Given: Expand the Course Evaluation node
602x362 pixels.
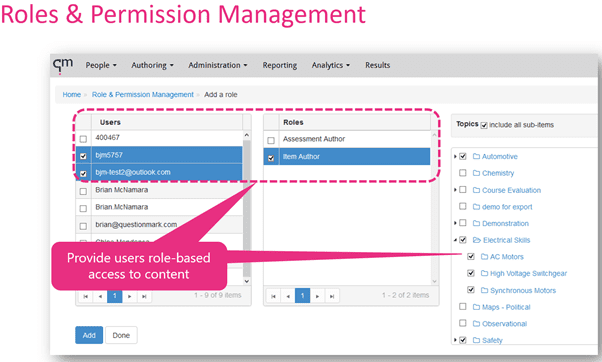Looking at the screenshot, I should pyautogui.click(x=455, y=190).
